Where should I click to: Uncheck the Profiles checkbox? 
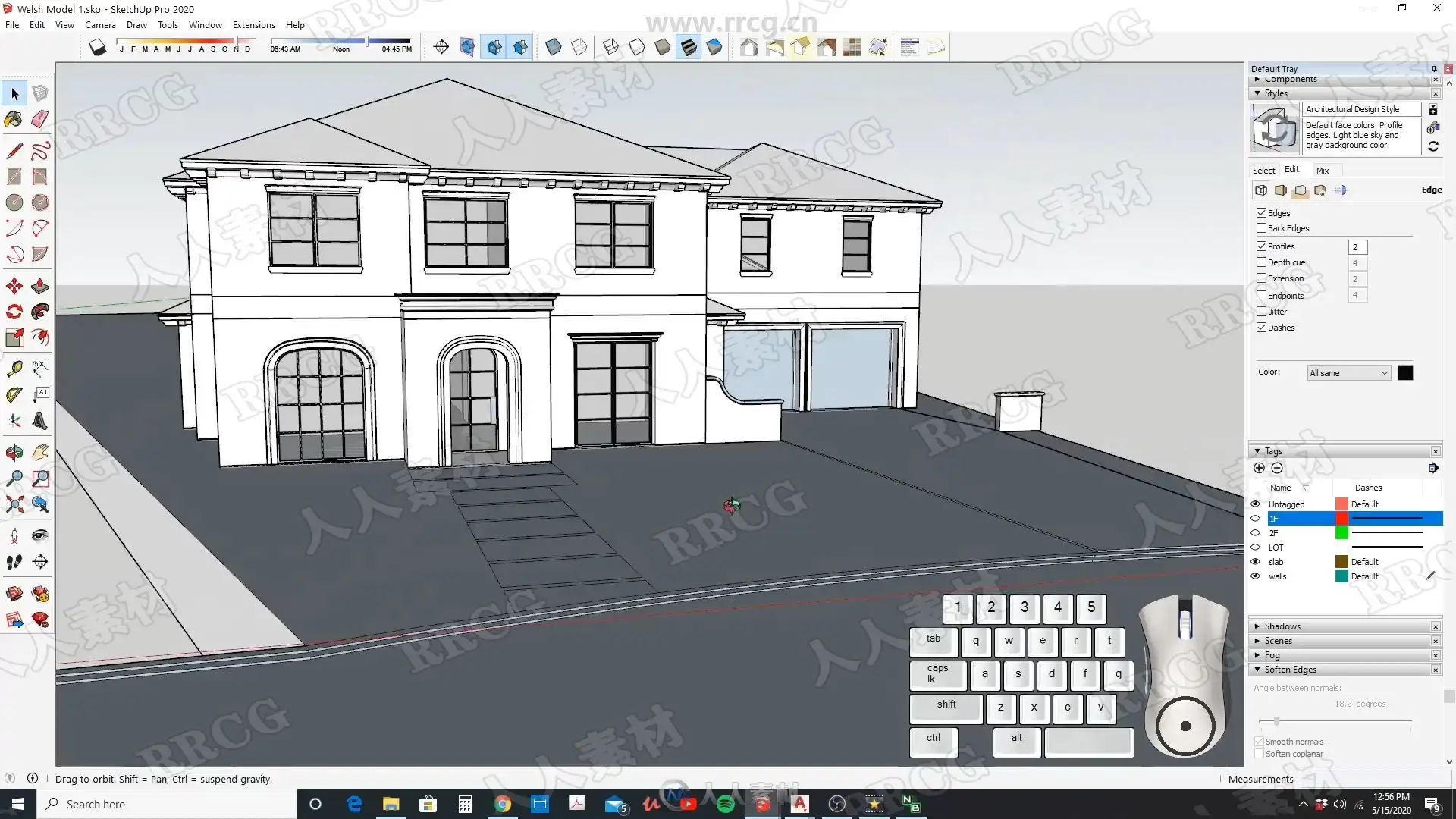pyautogui.click(x=1262, y=246)
